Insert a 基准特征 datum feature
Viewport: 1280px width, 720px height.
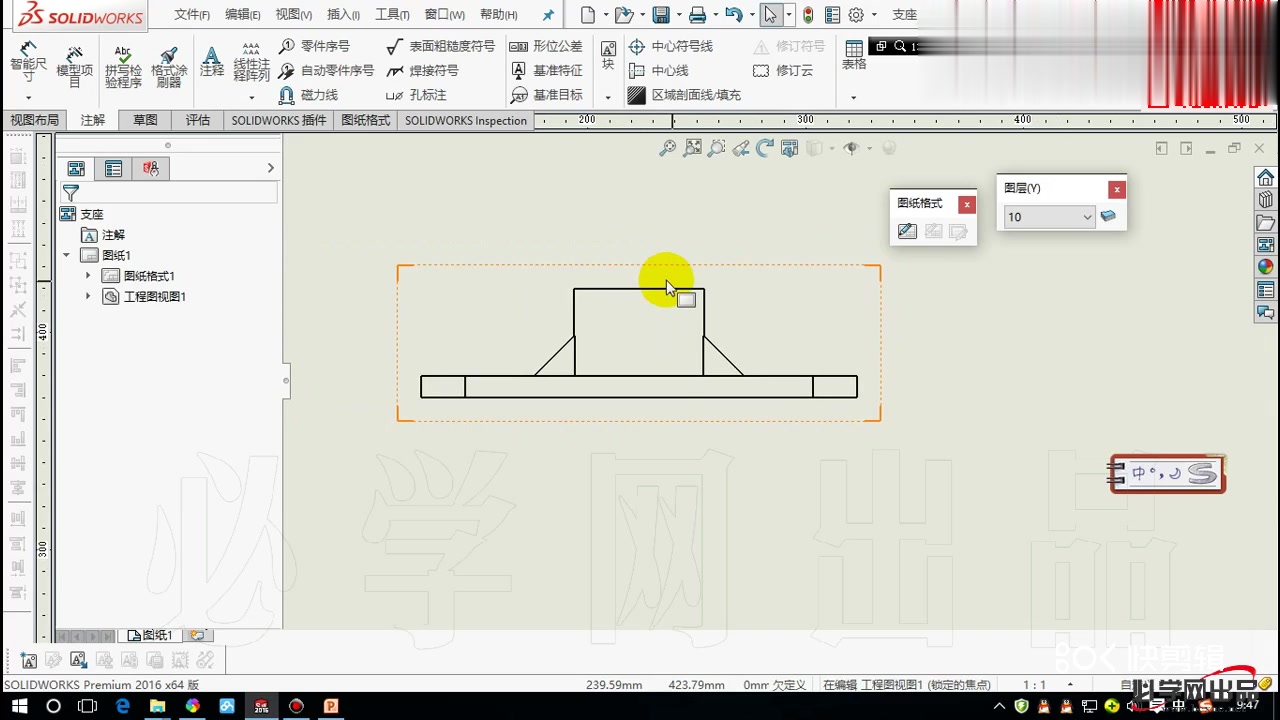[546, 71]
